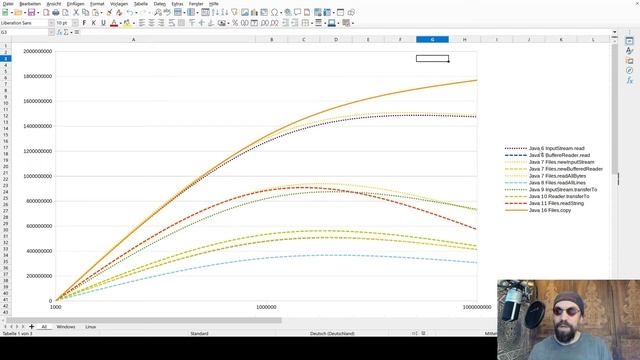Open sidebar Gallery panel icon
640x360 pixels.
(x=629, y=60)
